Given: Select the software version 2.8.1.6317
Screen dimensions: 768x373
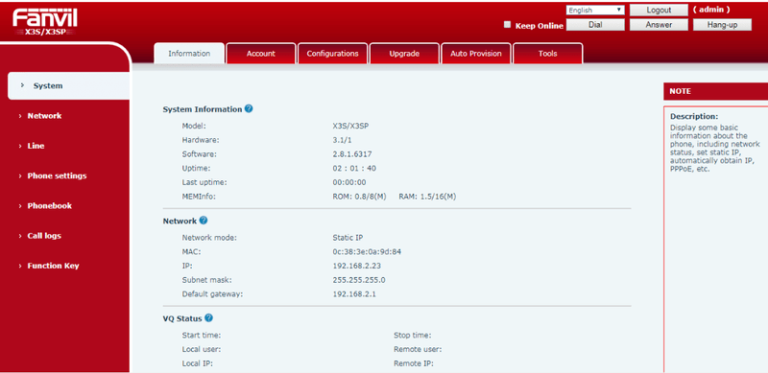Looking at the screenshot, I should pos(352,154).
